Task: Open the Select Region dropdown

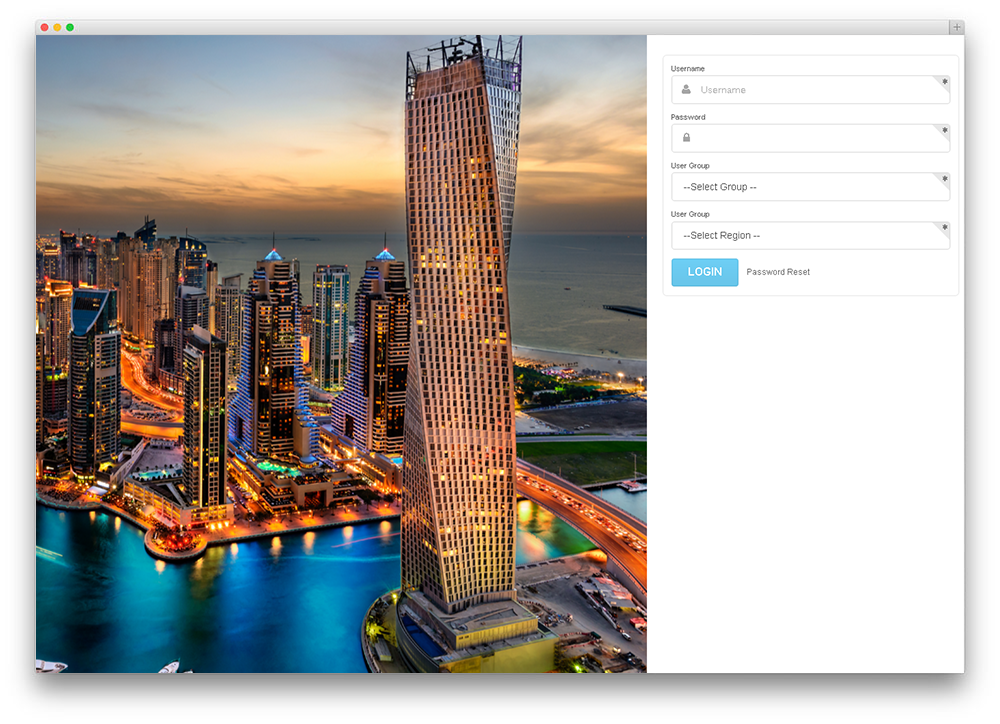Action: (x=811, y=235)
